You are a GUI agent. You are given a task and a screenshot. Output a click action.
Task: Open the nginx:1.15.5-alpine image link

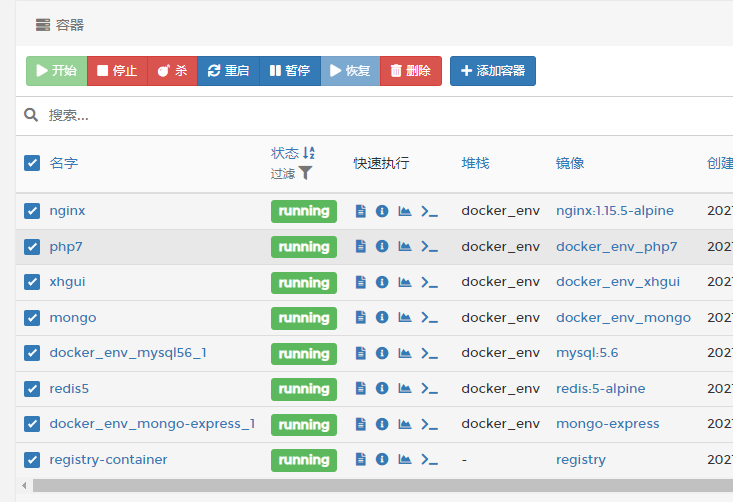615,211
